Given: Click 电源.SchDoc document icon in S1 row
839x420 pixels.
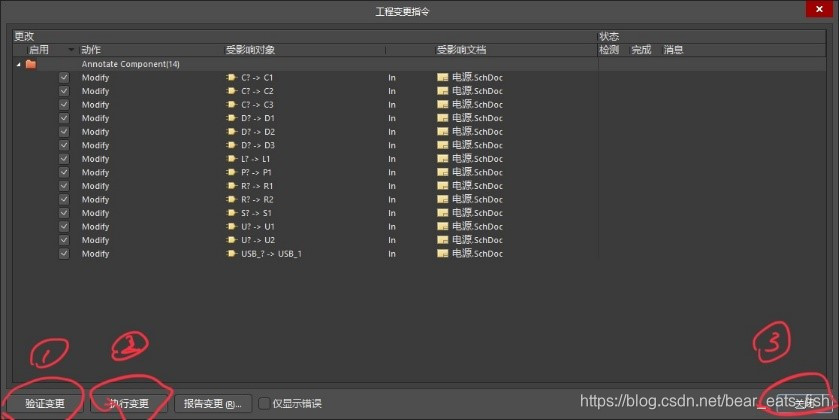Looking at the screenshot, I should click(x=443, y=213).
